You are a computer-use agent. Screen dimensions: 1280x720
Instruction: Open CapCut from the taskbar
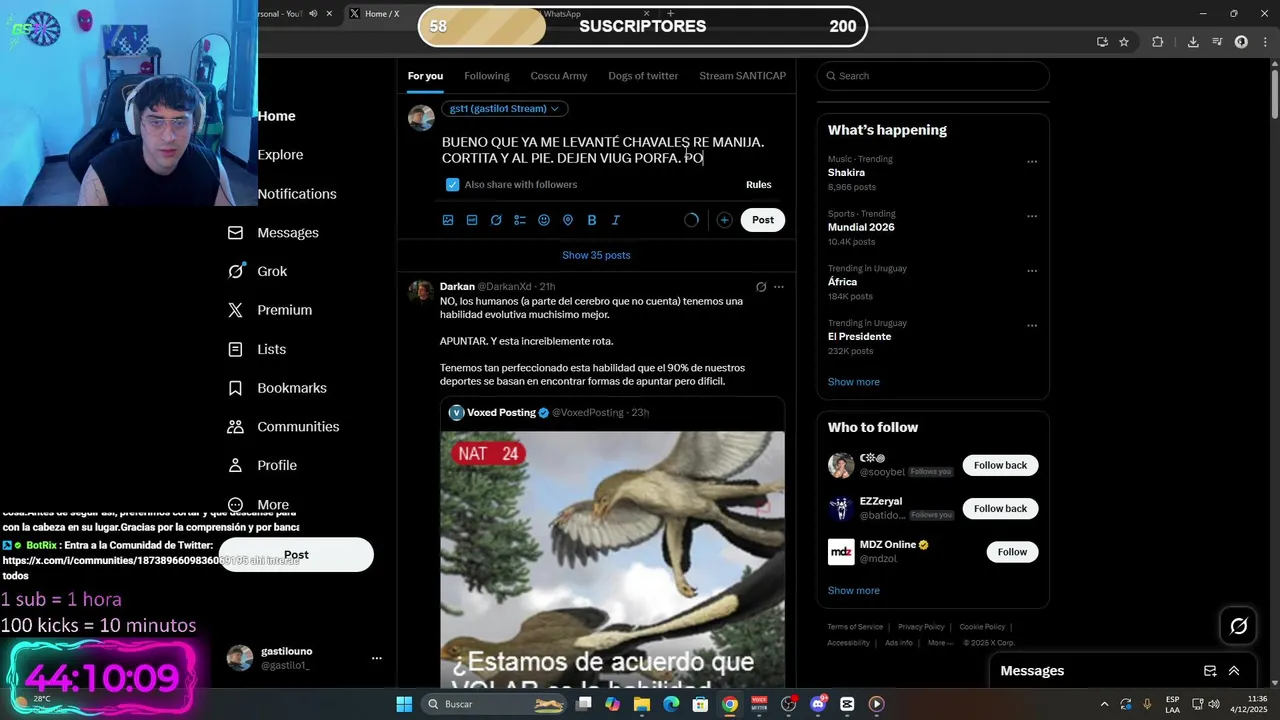[x=847, y=704]
